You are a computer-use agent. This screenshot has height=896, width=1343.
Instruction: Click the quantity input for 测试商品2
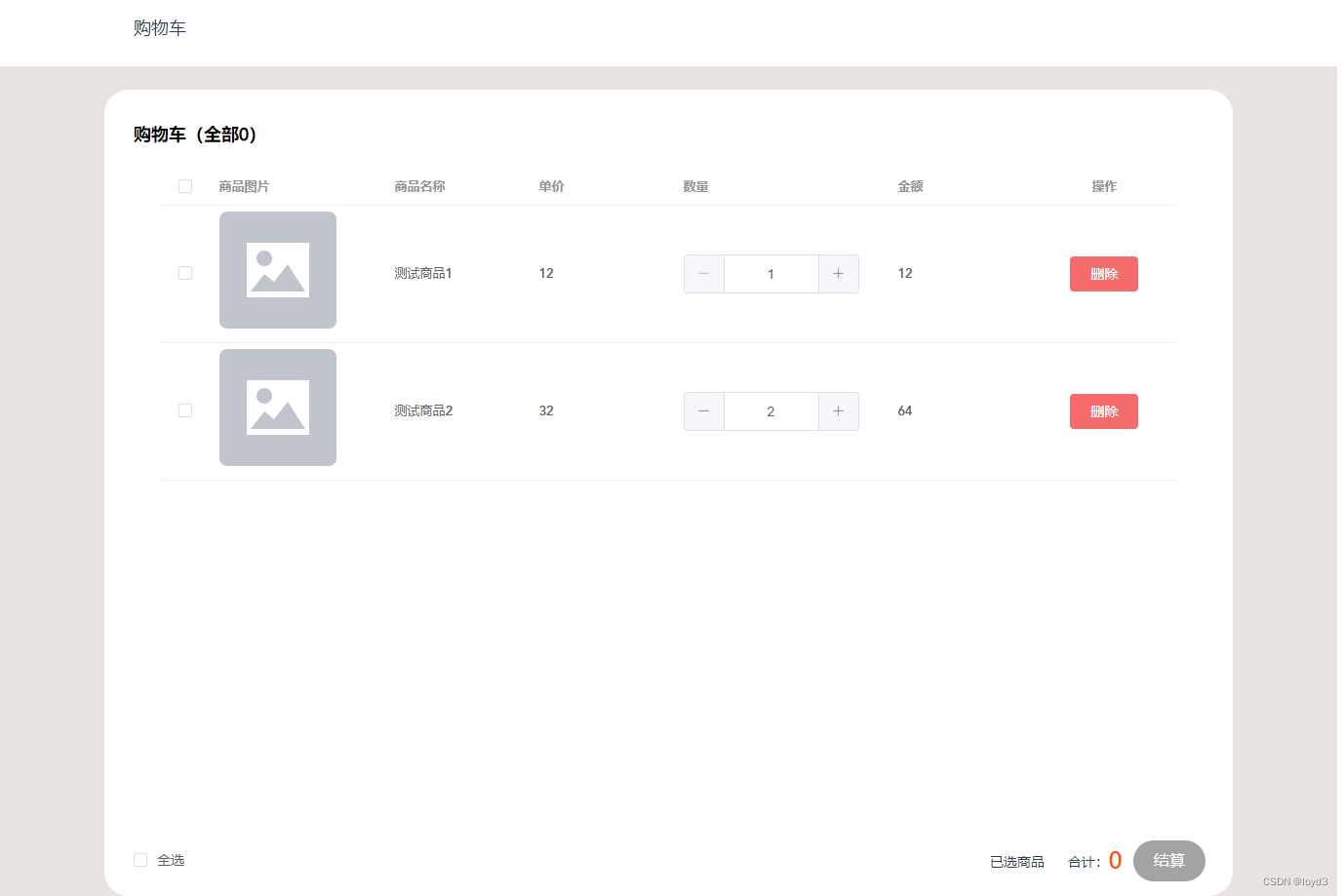(770, 411)
